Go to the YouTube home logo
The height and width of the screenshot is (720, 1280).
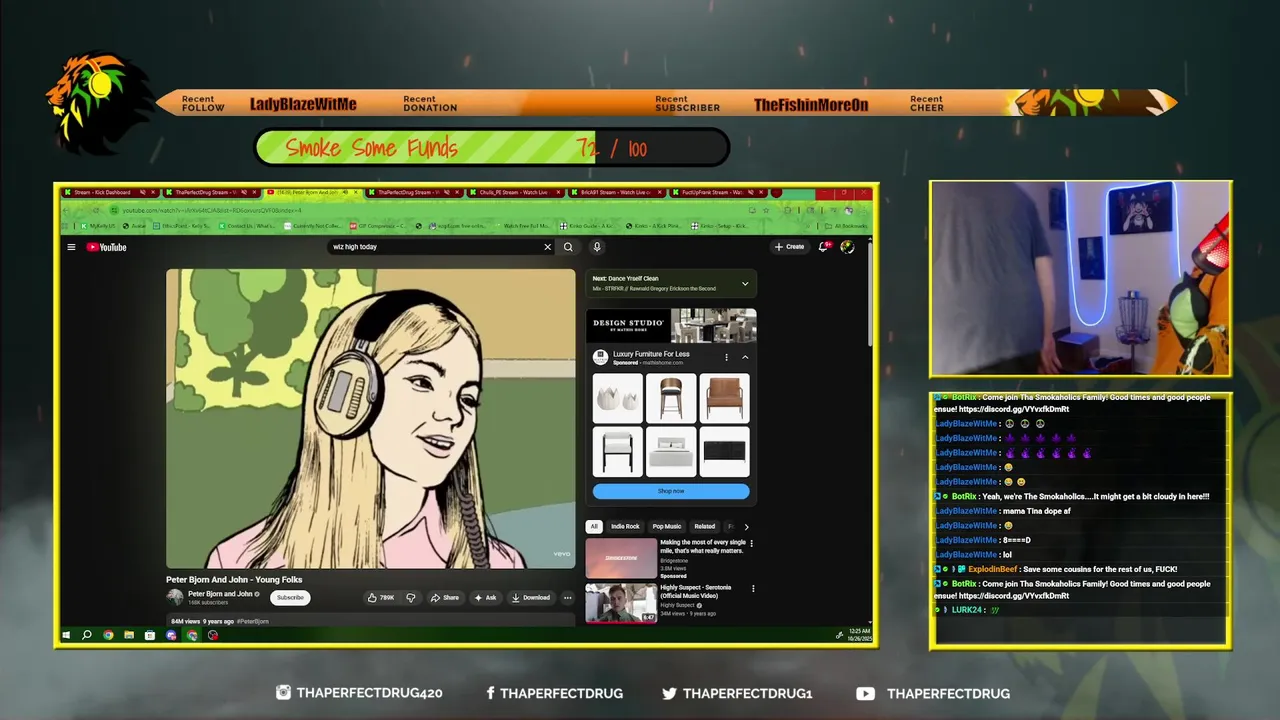tap(106, 247)
